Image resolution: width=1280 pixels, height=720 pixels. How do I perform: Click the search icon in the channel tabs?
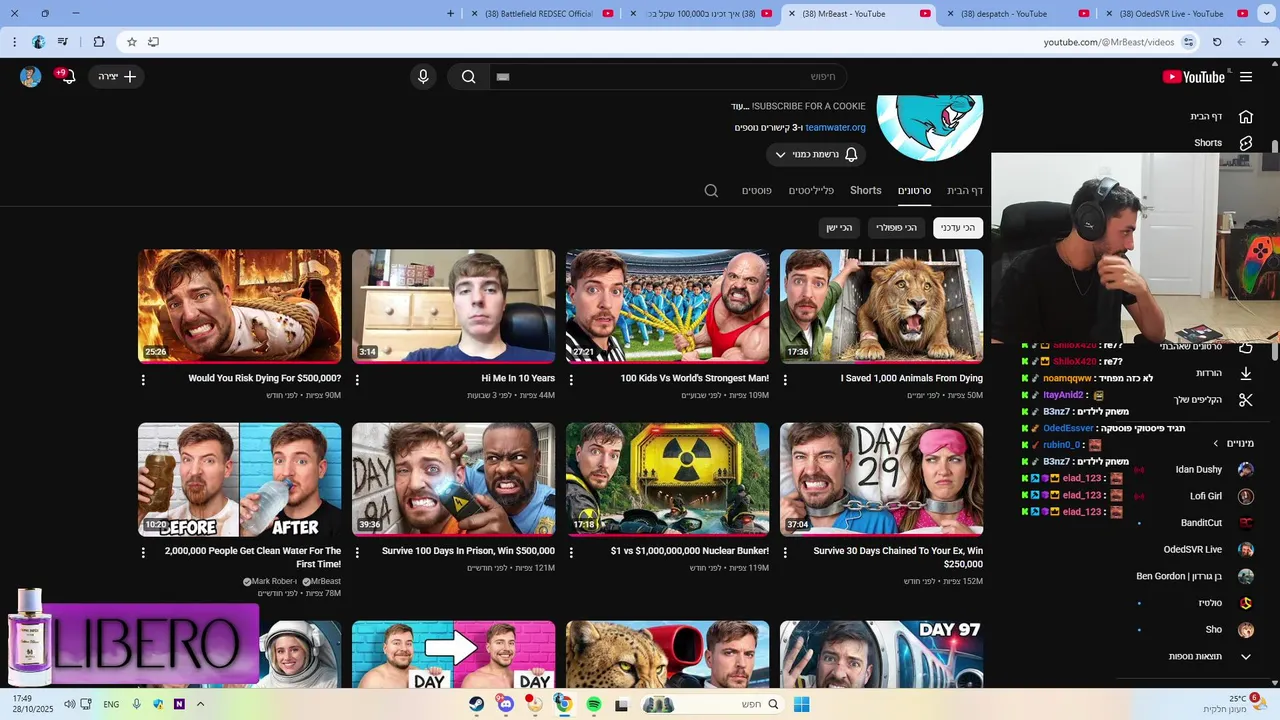pos(711,190)
